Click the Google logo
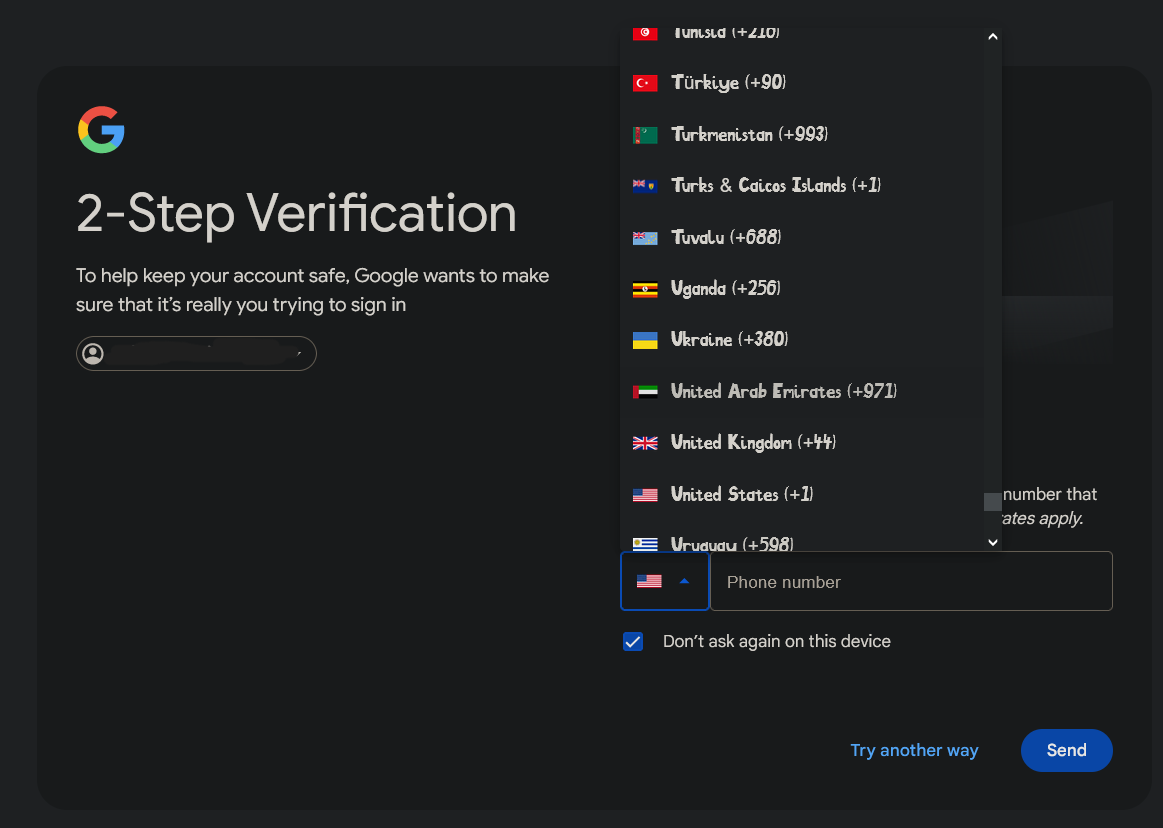Screen dimensions: 1163x828 point(101,130)
